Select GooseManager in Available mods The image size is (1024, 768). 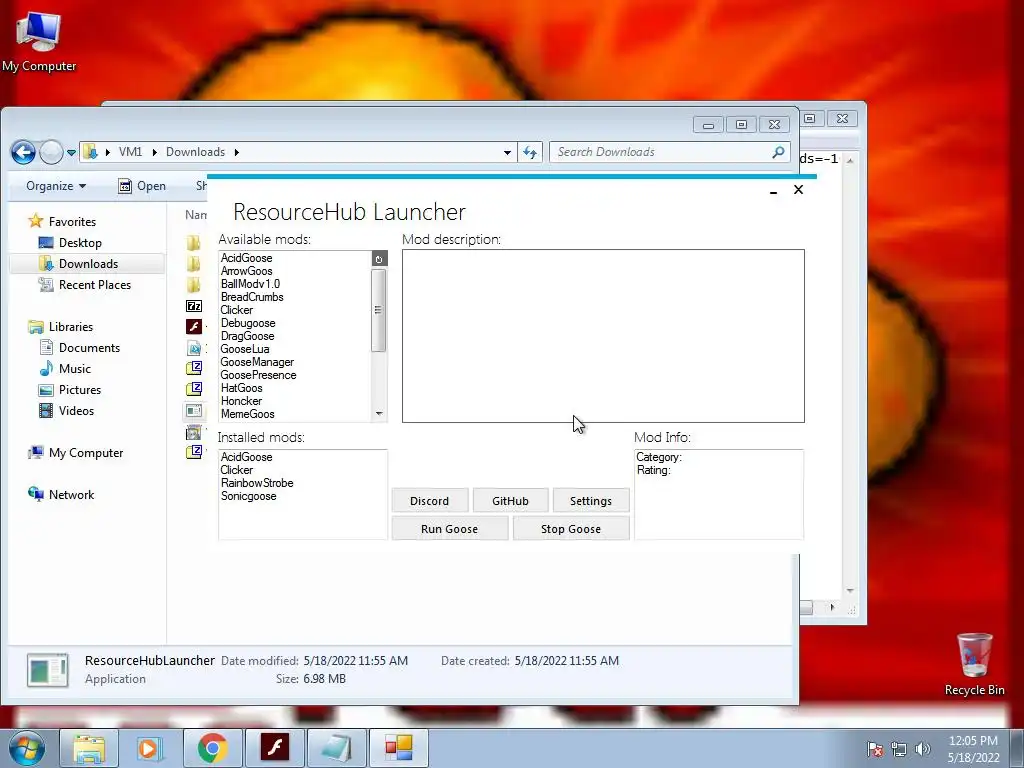point(257,362)
